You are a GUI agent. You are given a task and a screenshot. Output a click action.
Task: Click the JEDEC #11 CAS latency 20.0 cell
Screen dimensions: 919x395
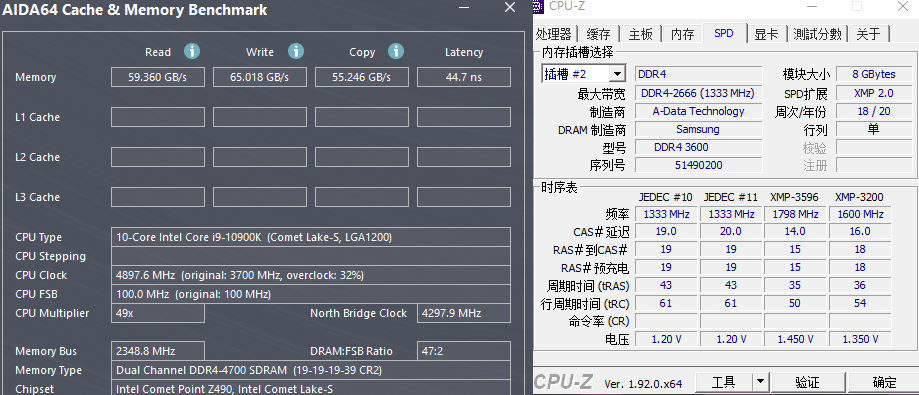click(730, 231)
